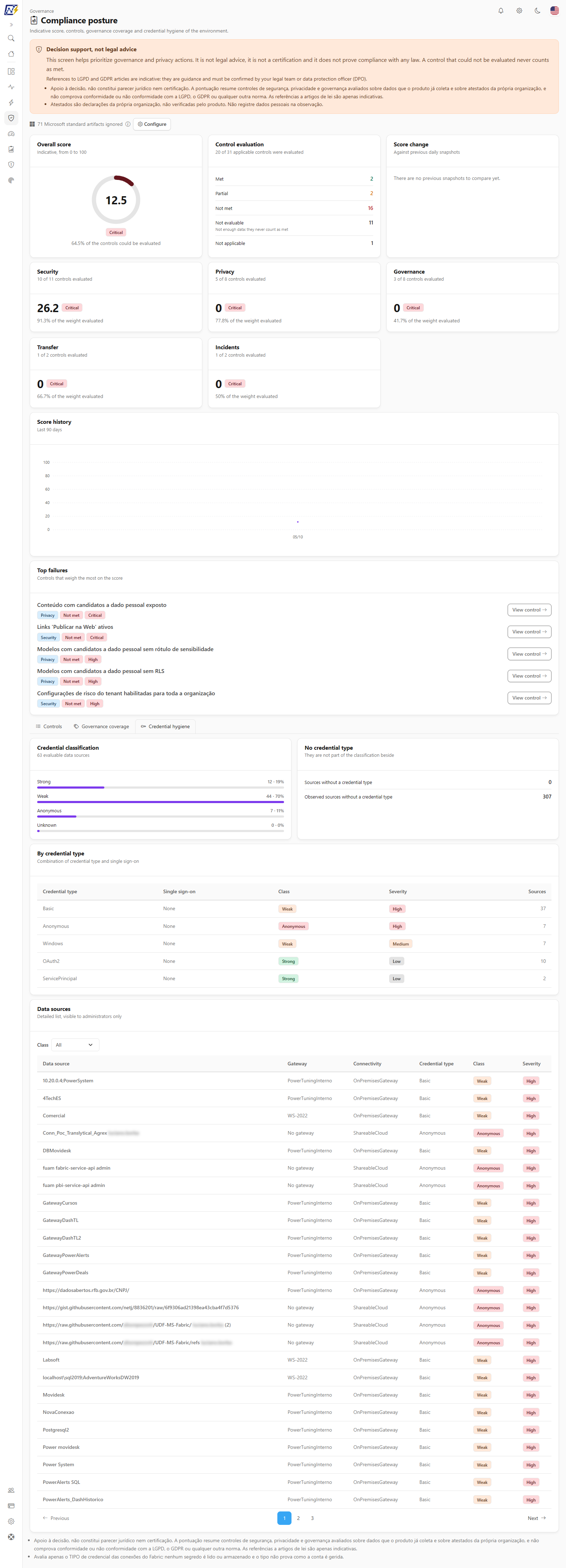This screenshot has height=1568, width=566.
Task: Go to Home via sidebar house icon
Action: (11, 54)
